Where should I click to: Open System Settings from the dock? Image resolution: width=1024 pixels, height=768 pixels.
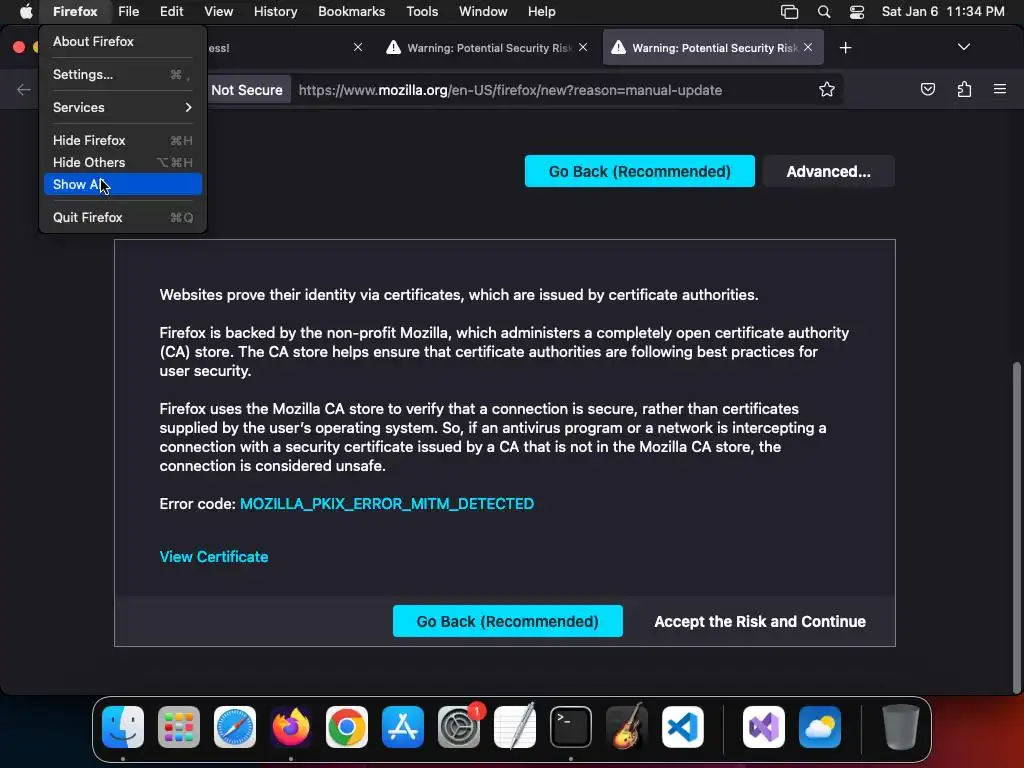459,727
